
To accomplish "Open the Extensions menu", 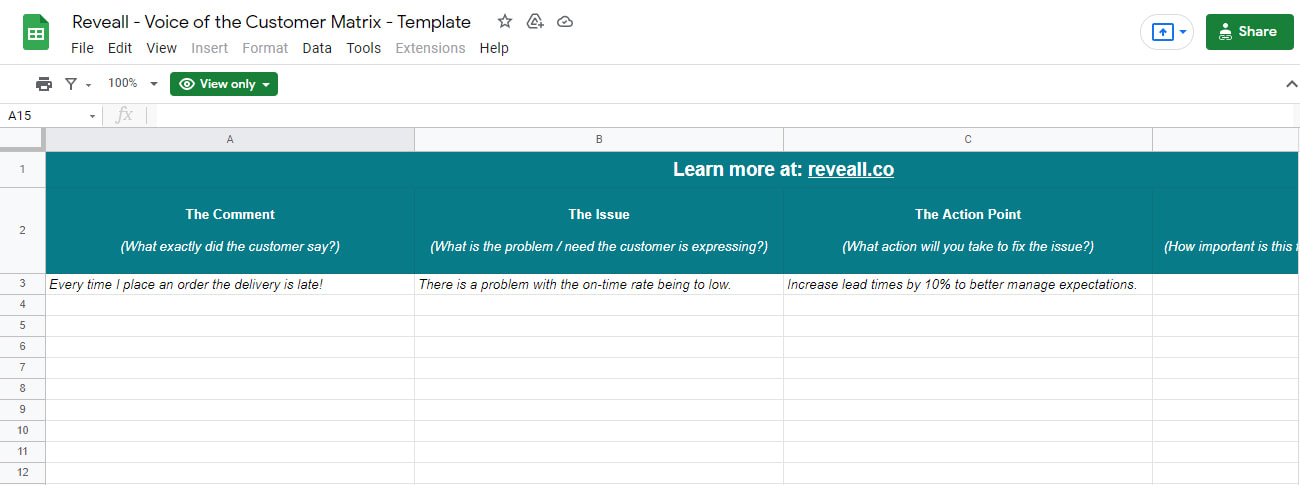I will point(430,48).
